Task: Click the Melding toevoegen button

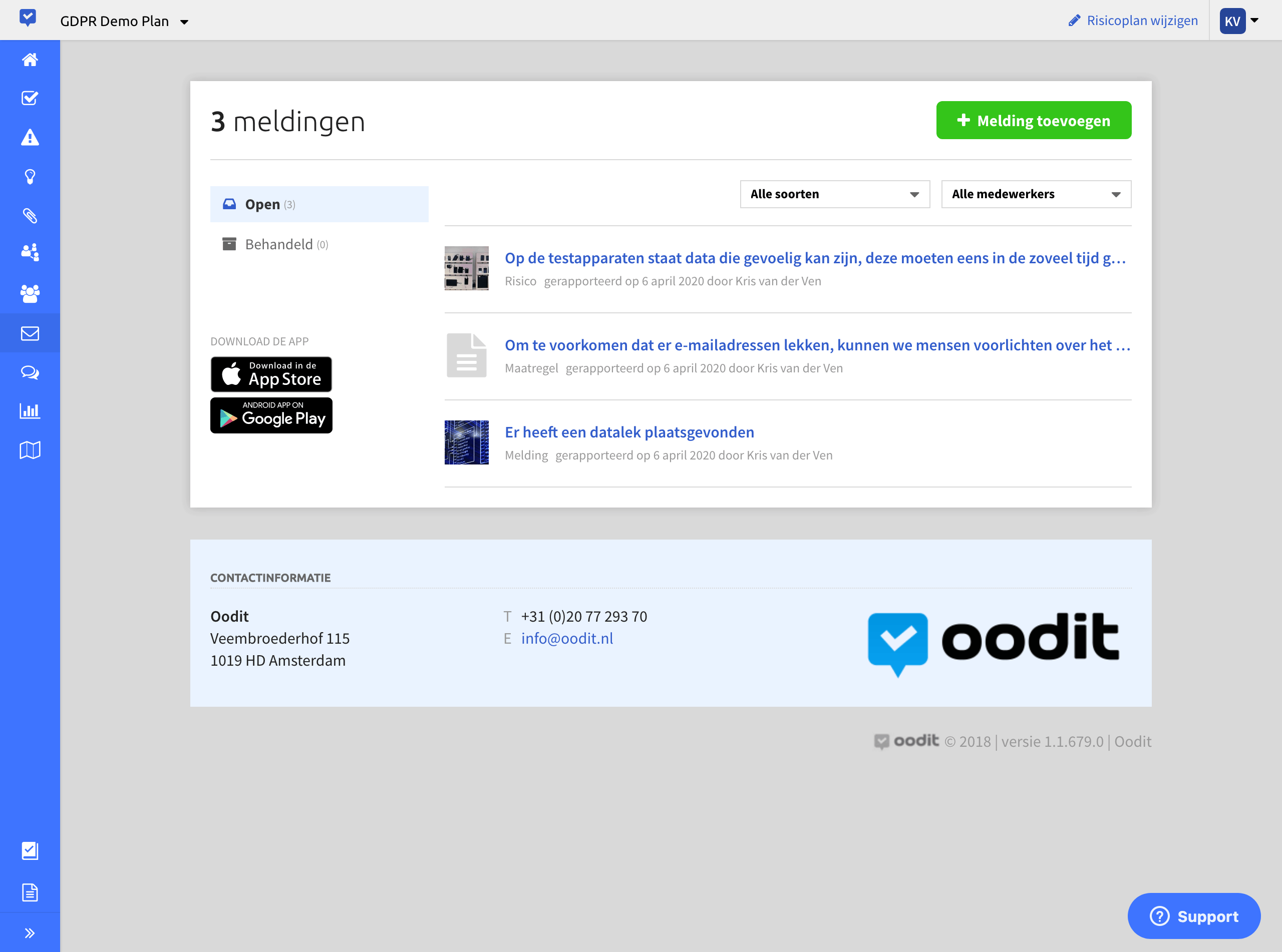Action: click(x=1034, y=120)
